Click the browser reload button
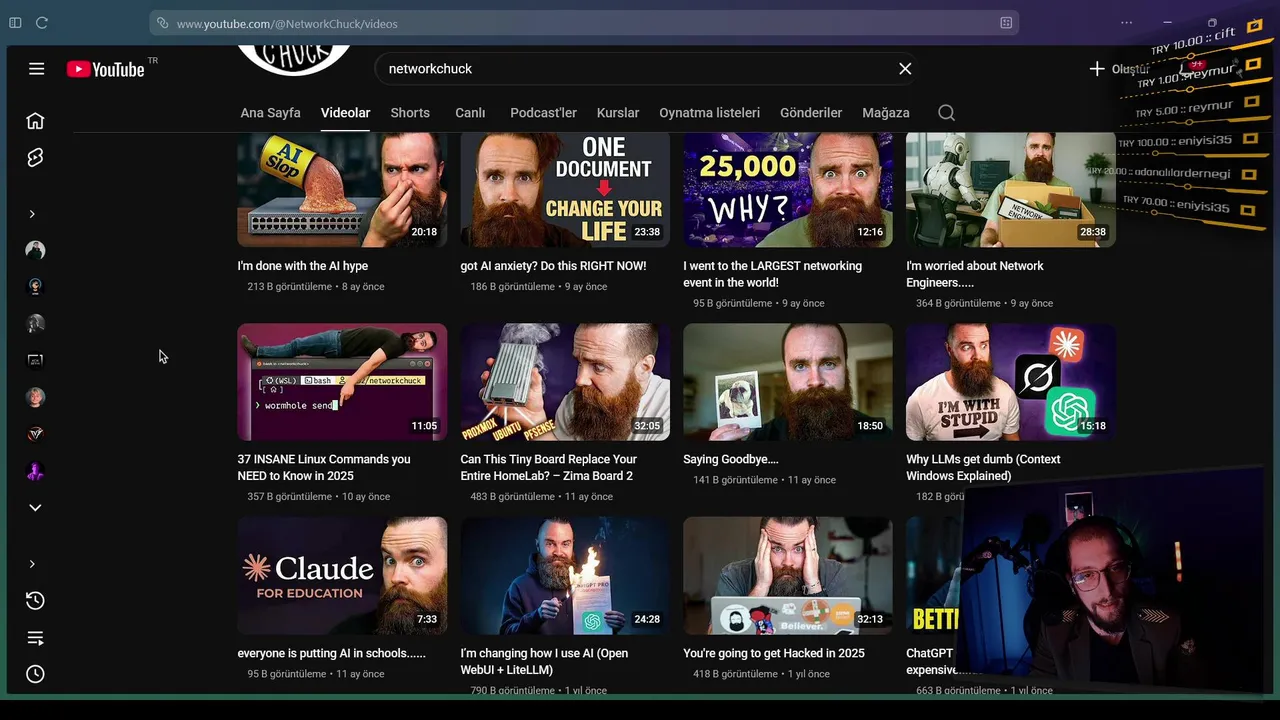 [x=42, y=23]
